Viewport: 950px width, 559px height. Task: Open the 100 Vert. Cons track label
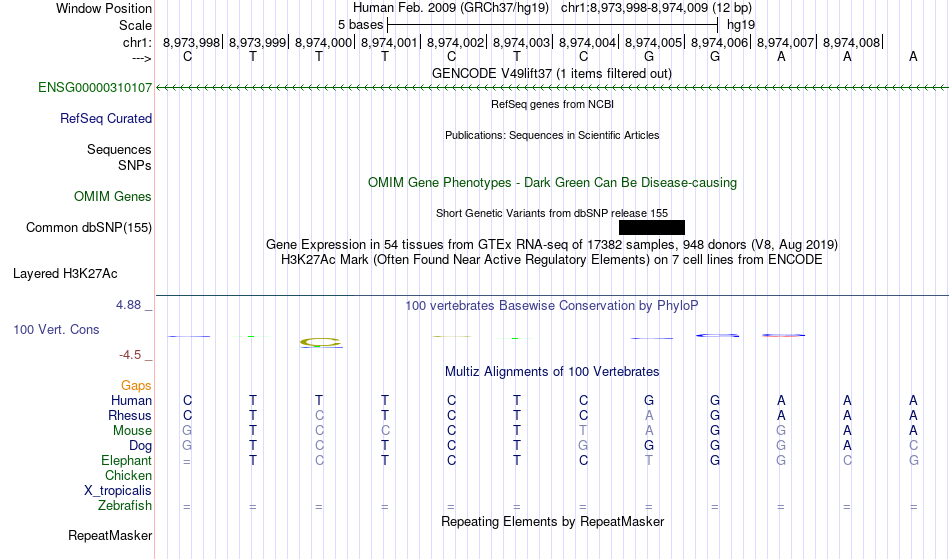[x=56, y=329]
